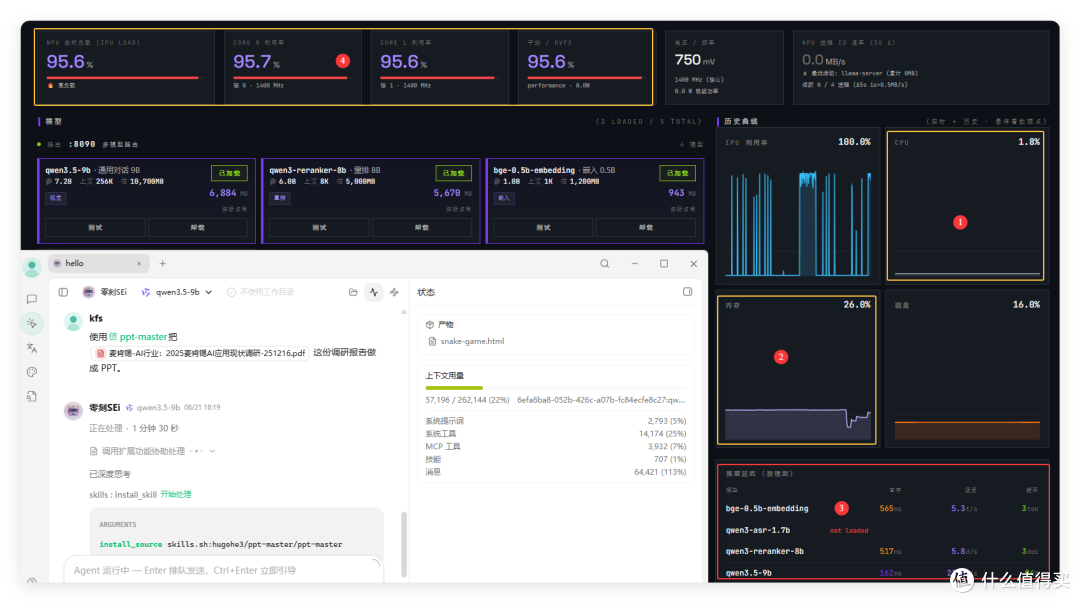Image resolution: width=1080 pixels, height=603 pixels.
Task: Close the hello tab
Action: point(139,263)
